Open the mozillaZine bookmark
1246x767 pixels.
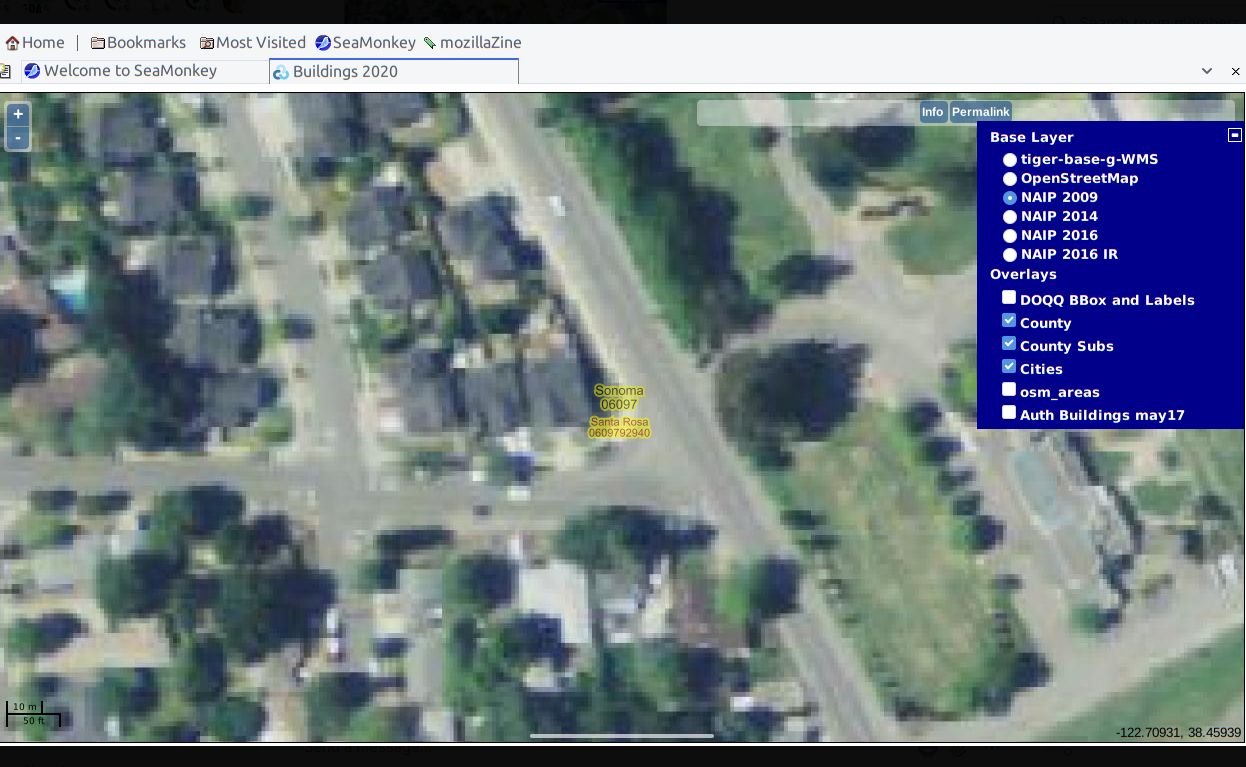click(472, 43)
